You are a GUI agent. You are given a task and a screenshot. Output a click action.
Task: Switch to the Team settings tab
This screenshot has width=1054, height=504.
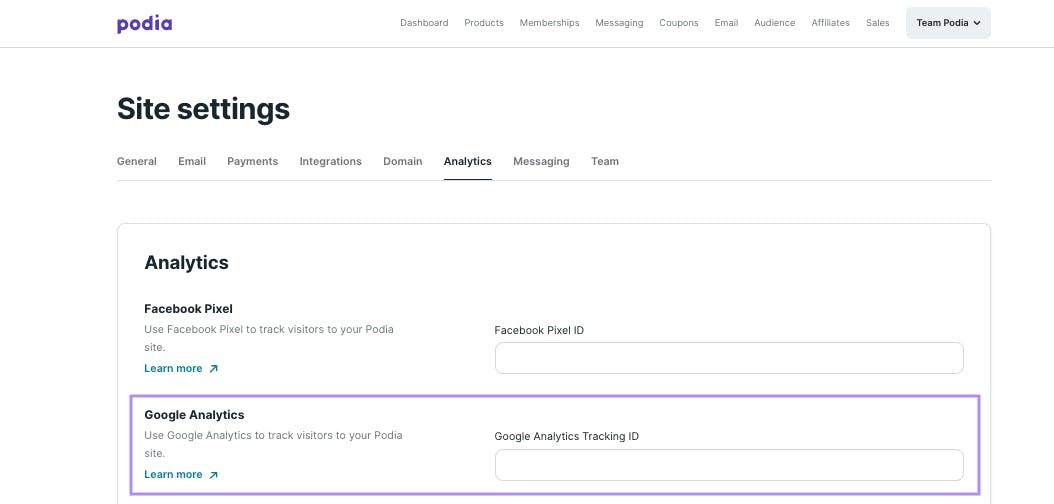tap(605, 161)
